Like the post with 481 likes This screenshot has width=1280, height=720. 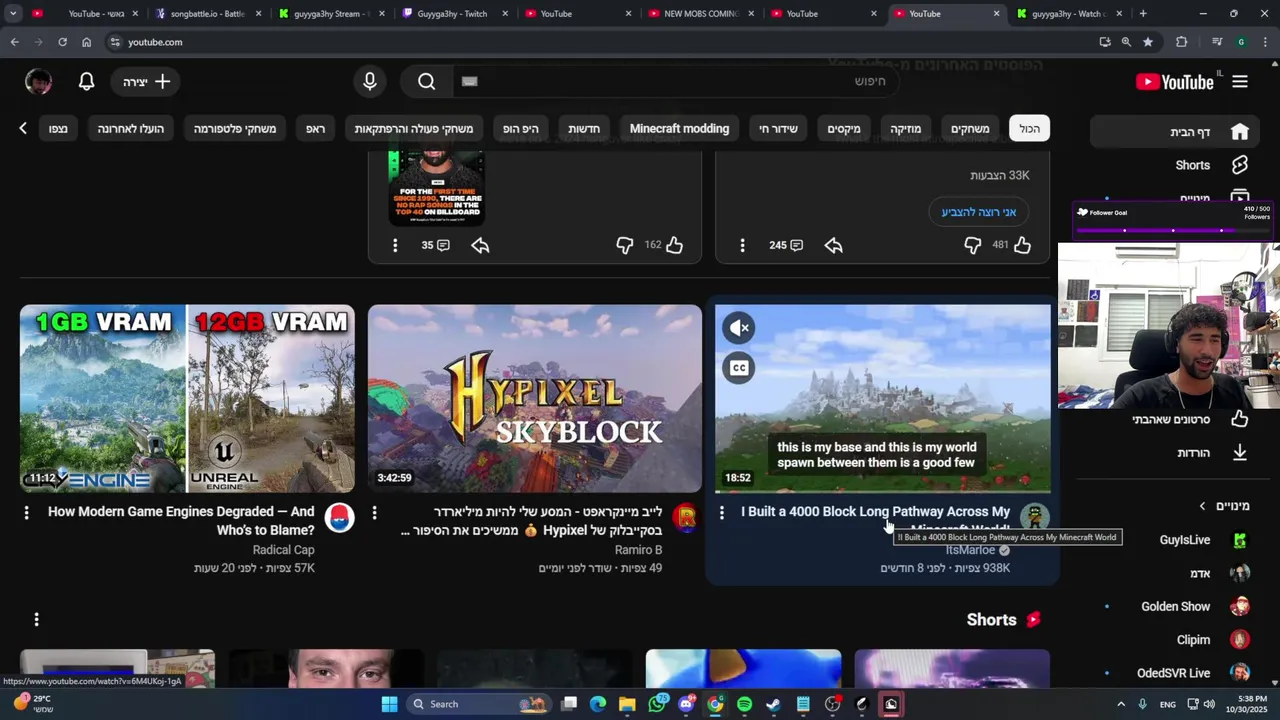1022,245
